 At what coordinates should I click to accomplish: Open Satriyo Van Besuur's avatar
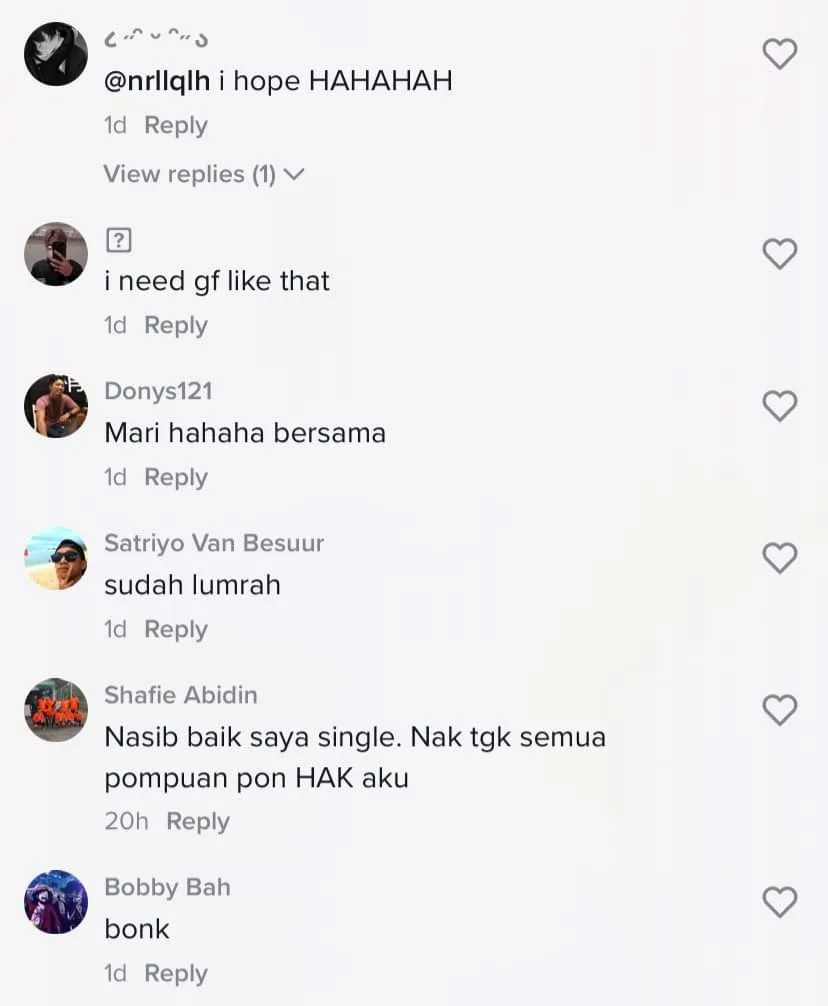pyautogui.click(x=56, y=558)
